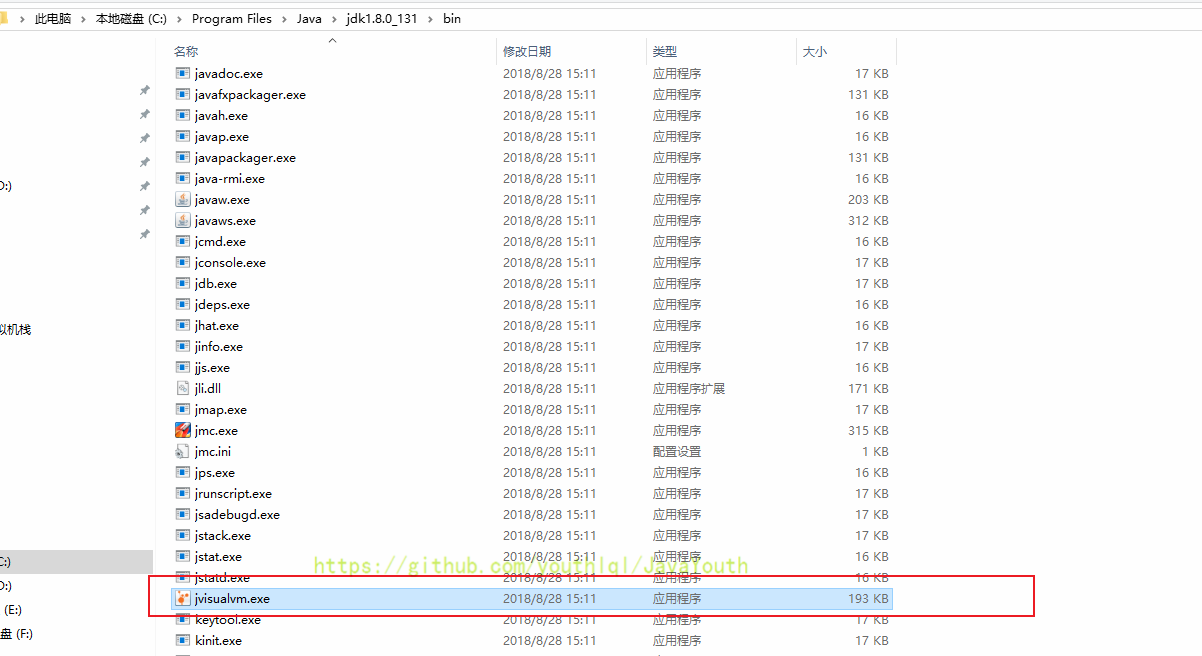Click the jhat.exe file icon
The image size is (1202, 656).
(182, 325)
